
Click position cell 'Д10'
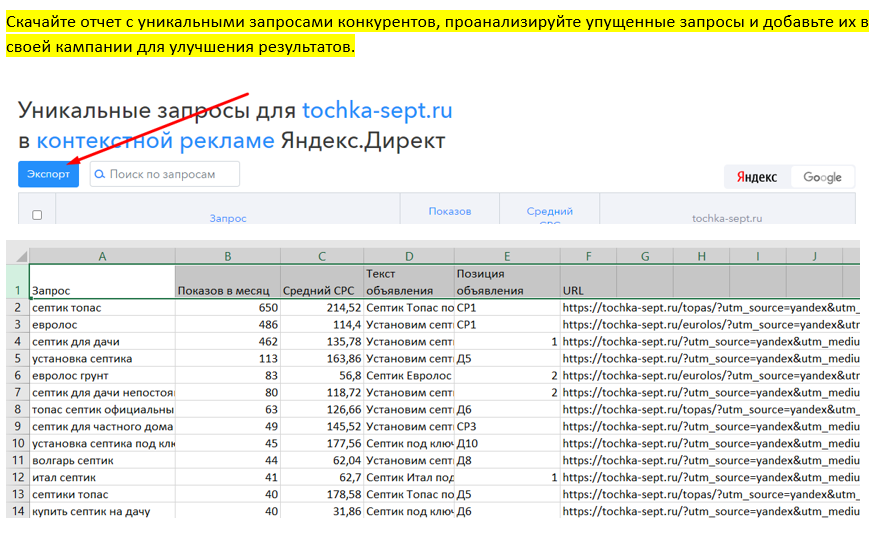tap(507, 443)
